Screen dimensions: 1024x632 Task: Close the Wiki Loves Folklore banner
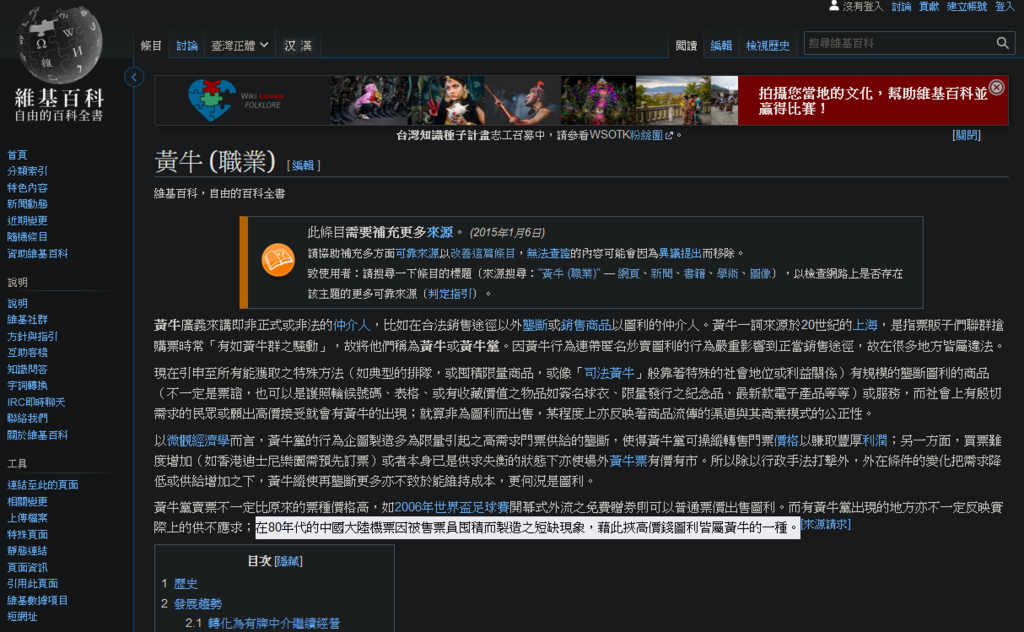997,87
